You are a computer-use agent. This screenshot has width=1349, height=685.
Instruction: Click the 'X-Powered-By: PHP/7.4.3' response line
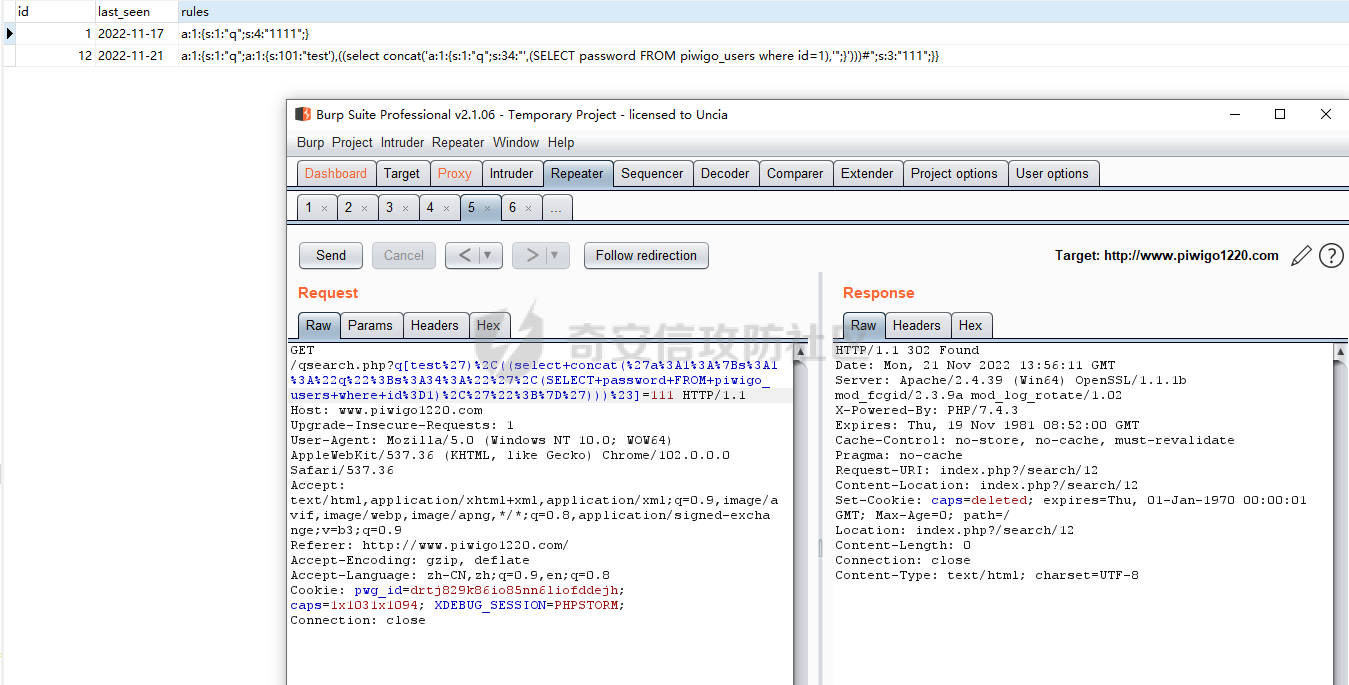tap(926, 410)
